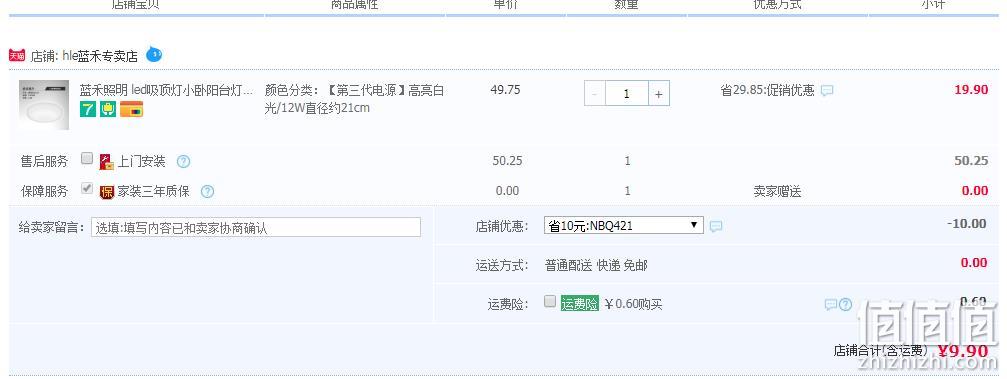
Task: Click the comment bubble beside 促销优惠
Action: (x=827, y=91)
